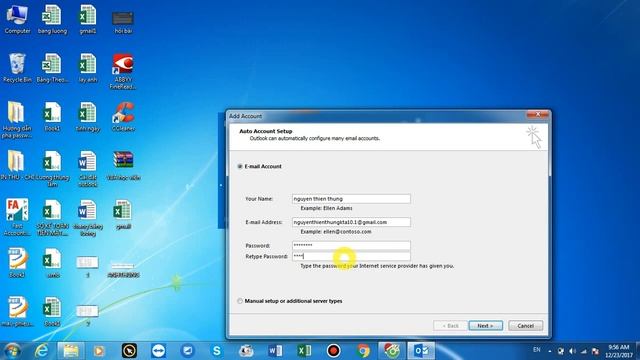Click the network tray icon

tap(584, 351)
